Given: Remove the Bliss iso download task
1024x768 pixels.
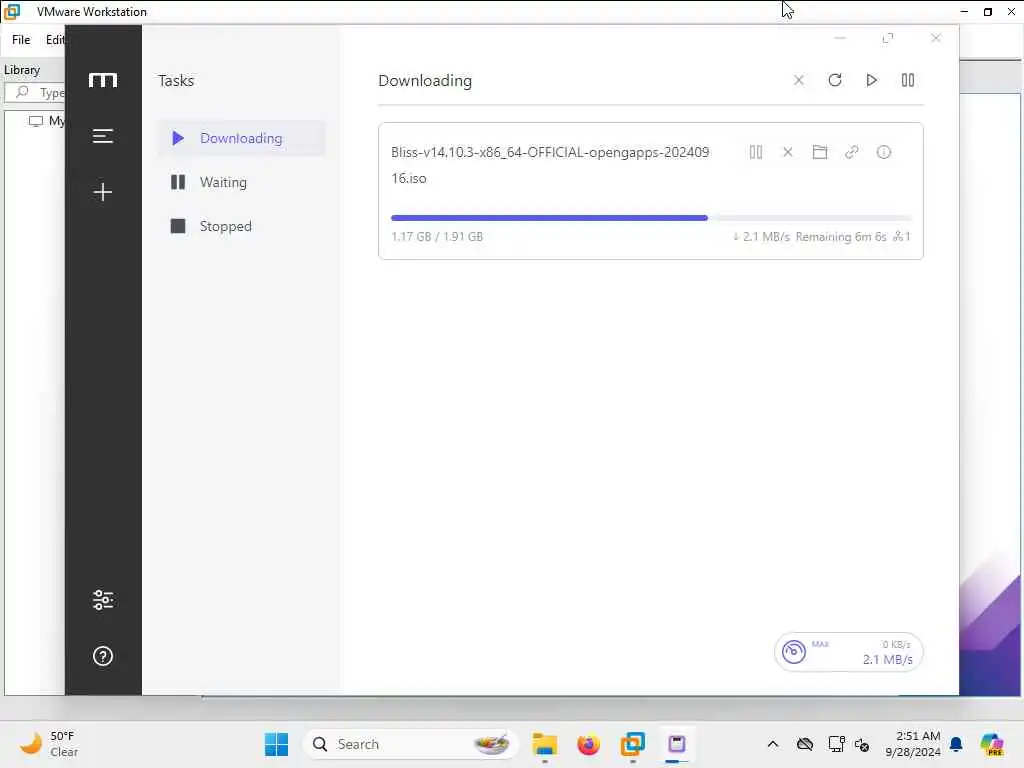Looking at the screenshot, I should click(x=788, y=152).
